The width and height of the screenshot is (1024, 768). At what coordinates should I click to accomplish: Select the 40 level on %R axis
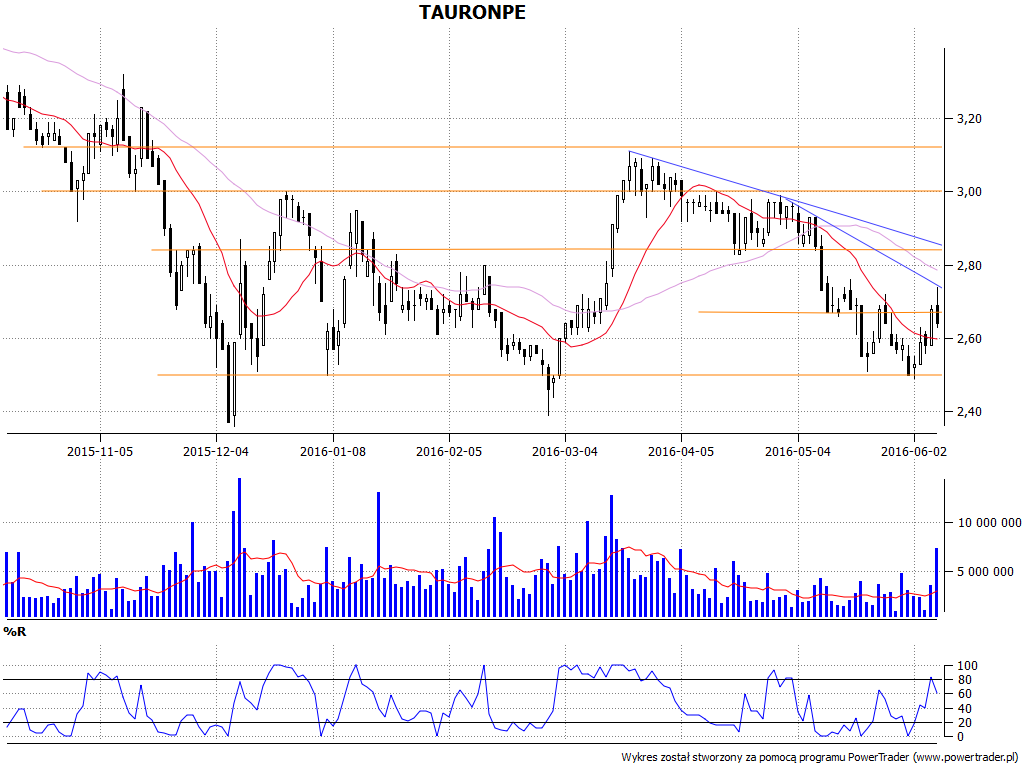click(x=967, y=709)
